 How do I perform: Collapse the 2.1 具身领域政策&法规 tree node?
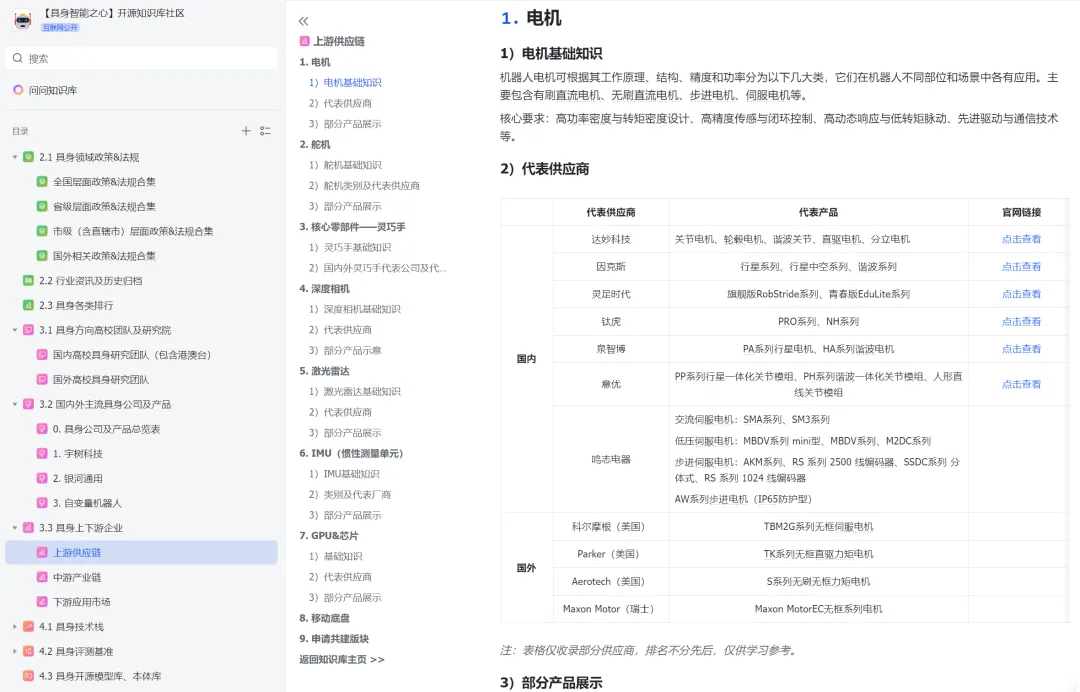point(14,157)
